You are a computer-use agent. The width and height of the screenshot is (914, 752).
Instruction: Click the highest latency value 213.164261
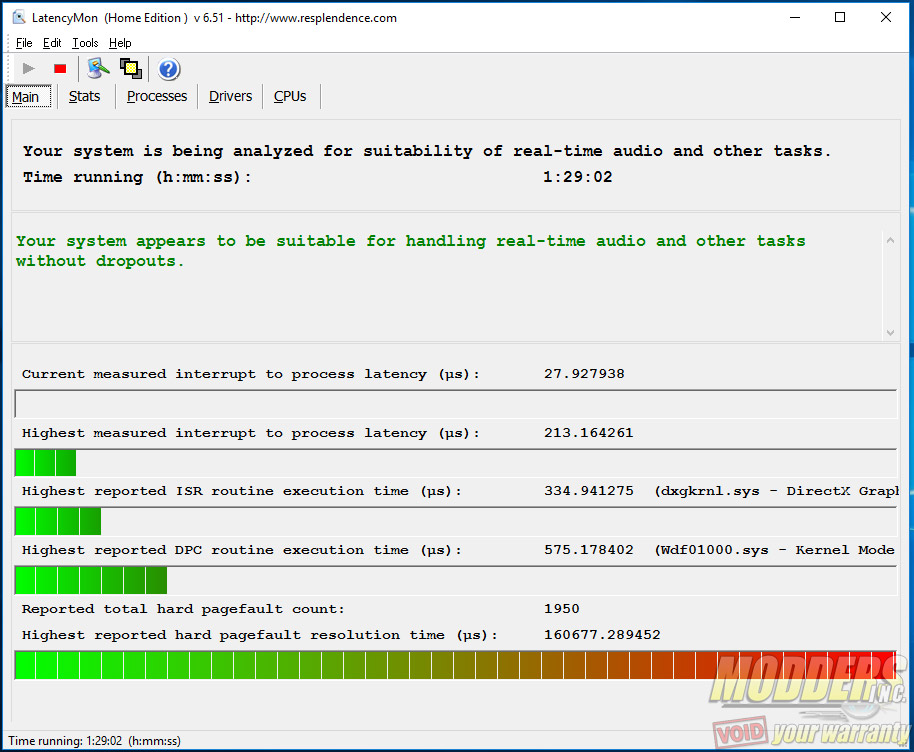pyautogui.click(x=589, y=433)
